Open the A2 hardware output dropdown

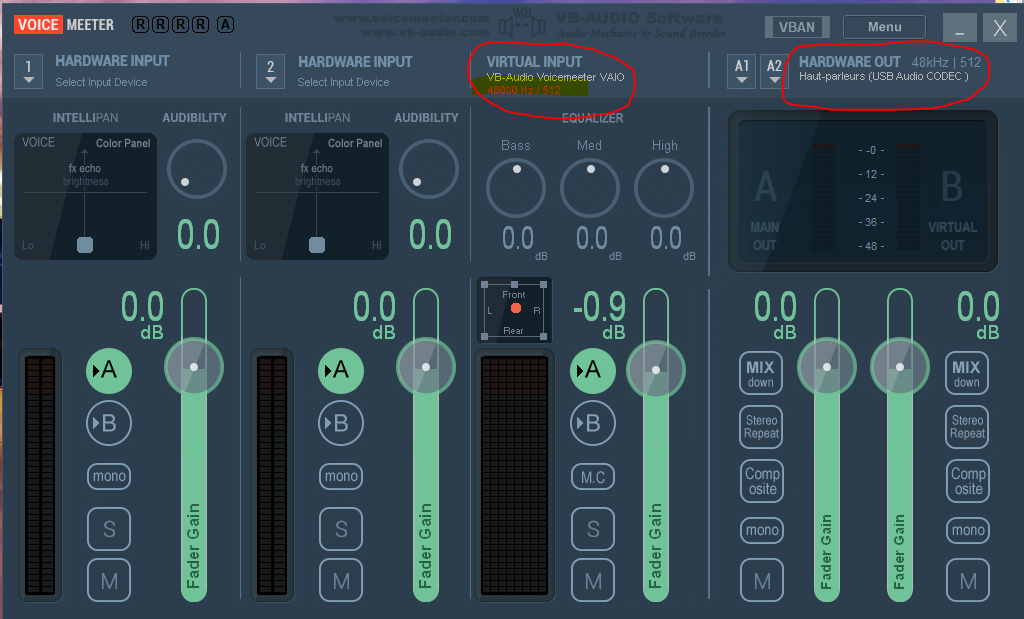click(774, 71)
